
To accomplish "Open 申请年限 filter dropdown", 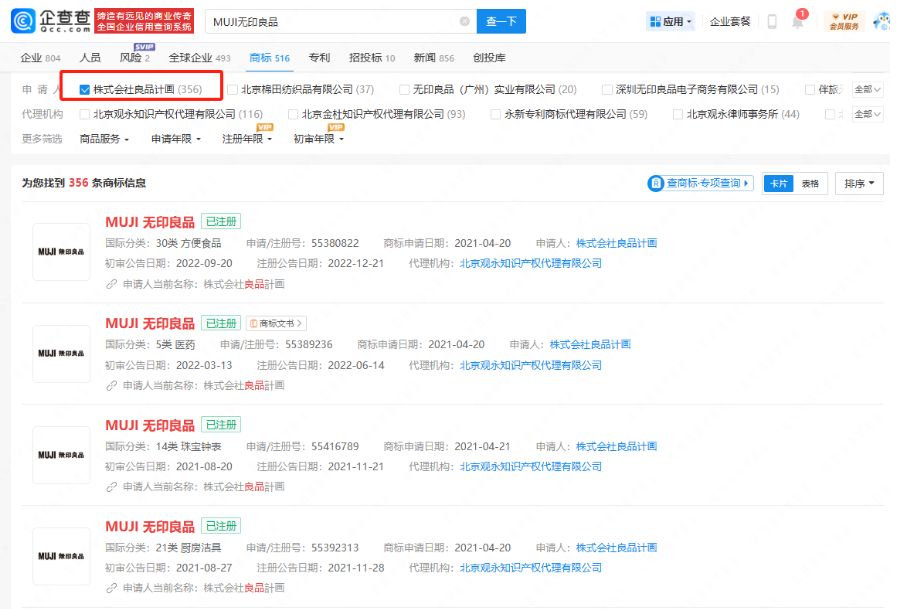I will tap(176, 139).
